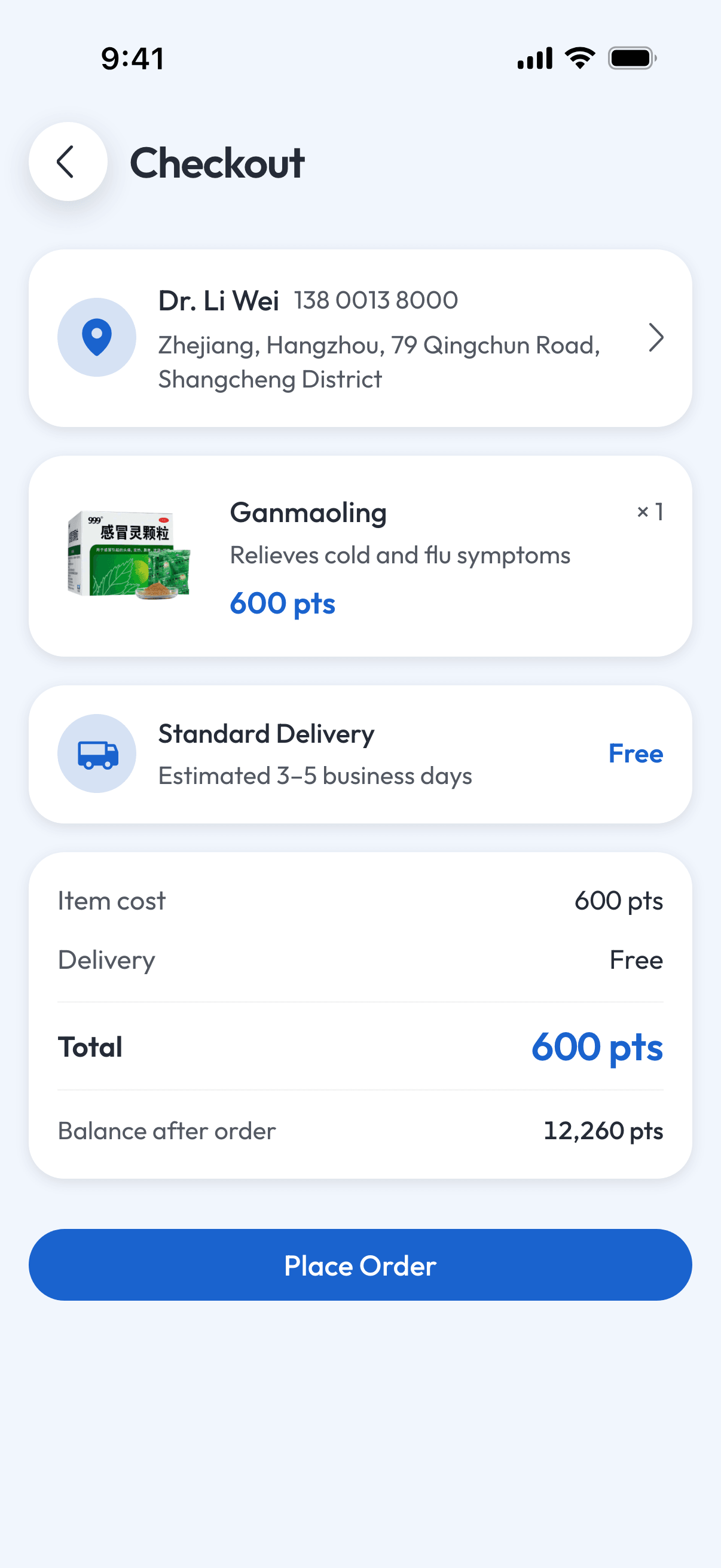
Task: Click the delivery truck icon
Action: coord(97,754)
